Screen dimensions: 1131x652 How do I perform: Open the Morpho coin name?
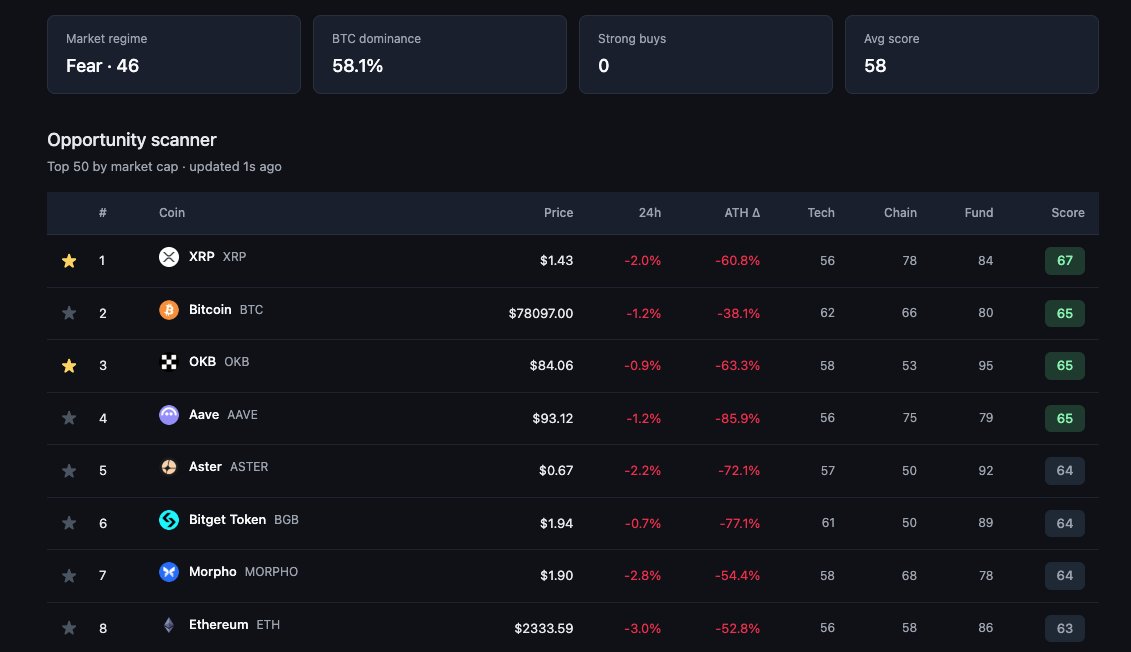pyautogui.click(x=213, y=571)
